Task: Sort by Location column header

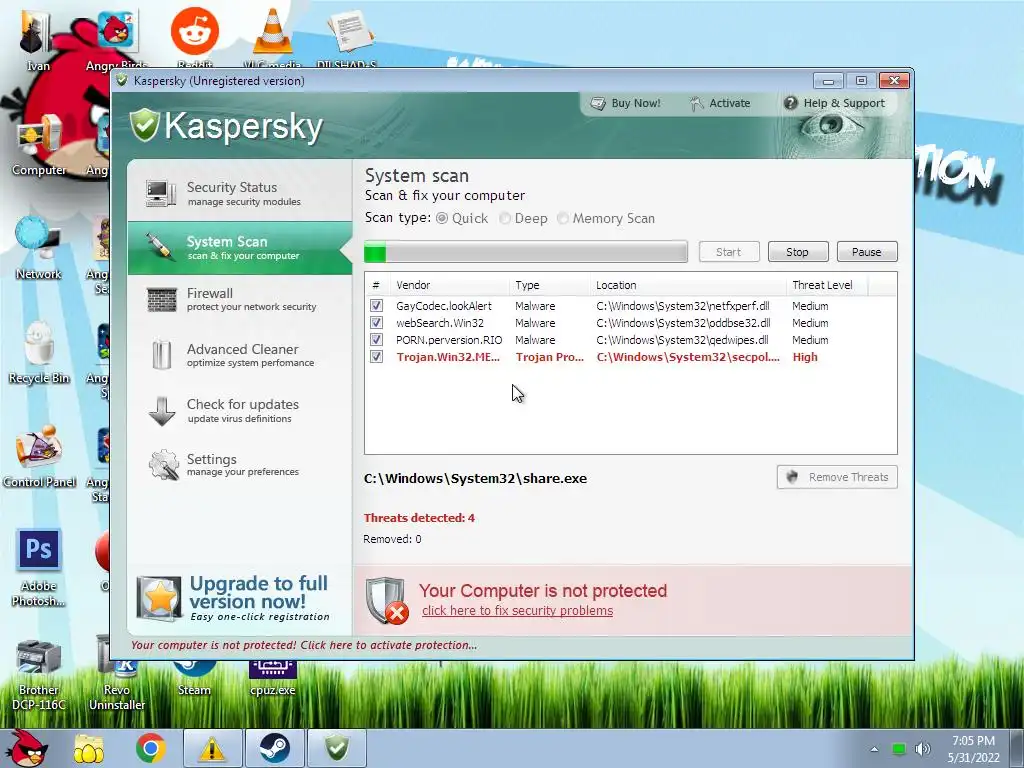Action: (688, 285)
